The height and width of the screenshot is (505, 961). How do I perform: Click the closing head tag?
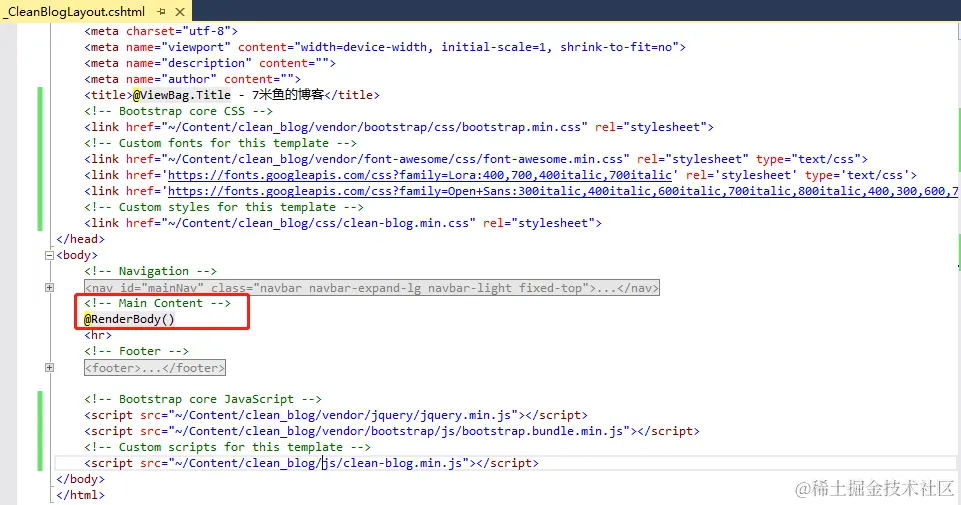(80, 239)
